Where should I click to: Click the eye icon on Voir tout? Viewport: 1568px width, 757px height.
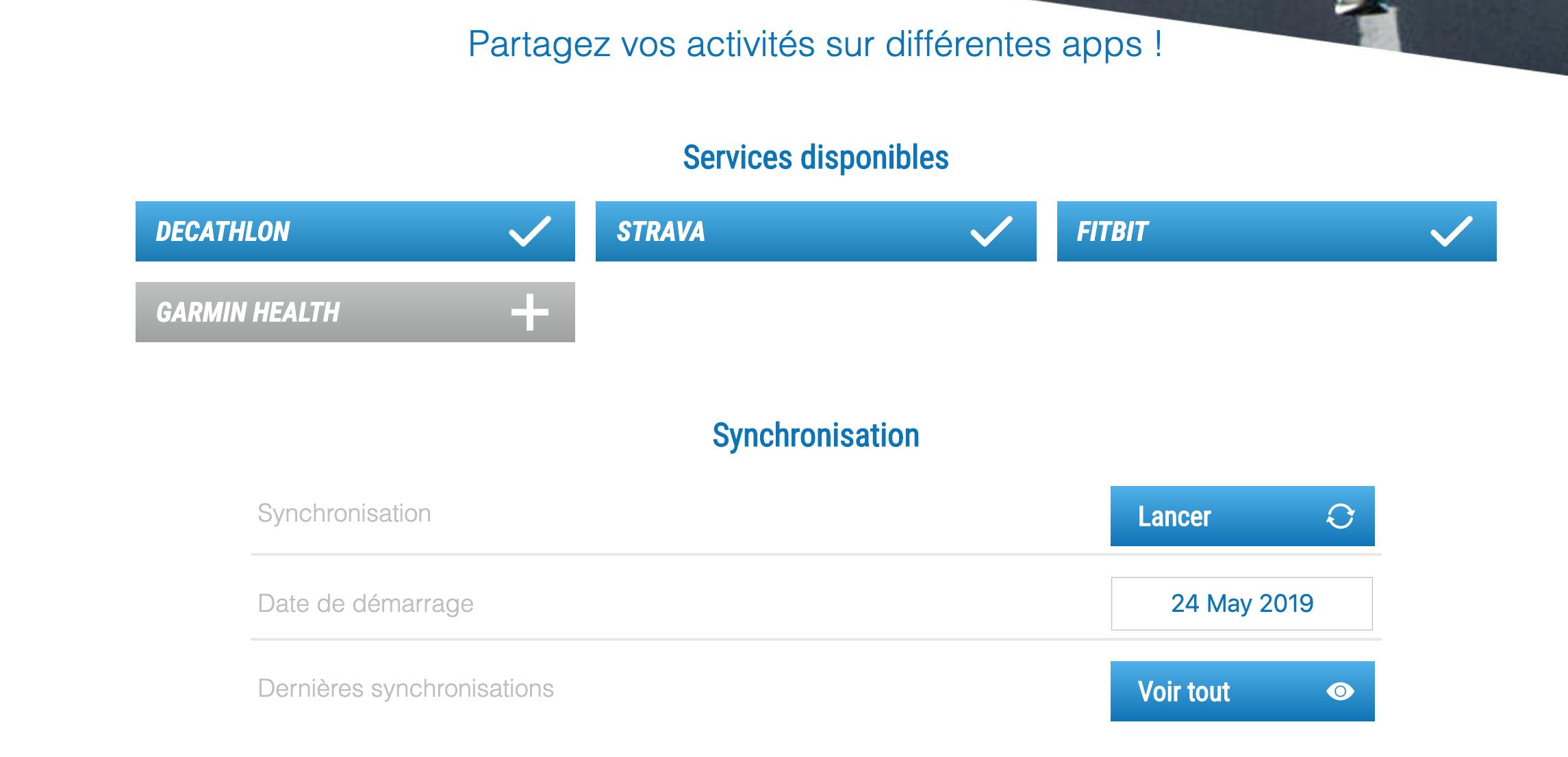pos(1340,691)
